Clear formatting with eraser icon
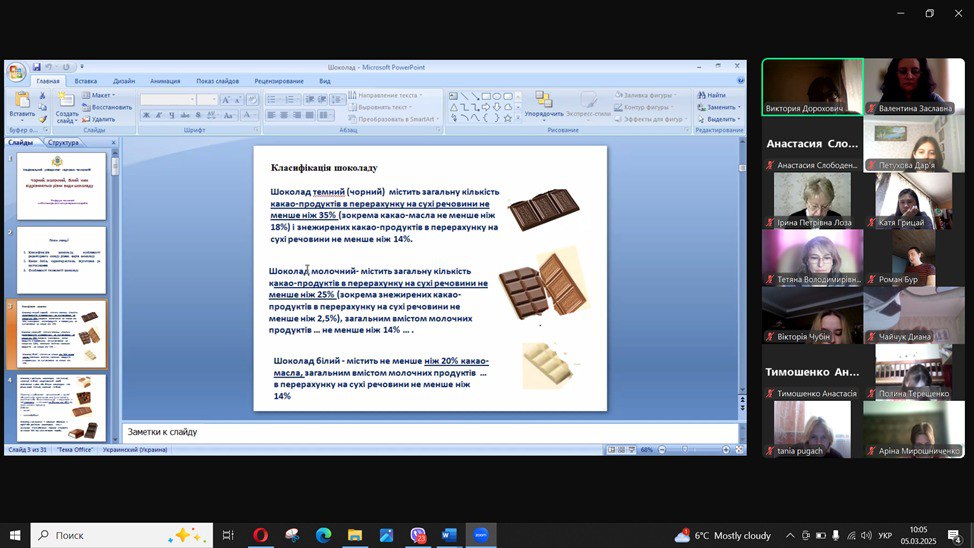974x548 pixels. point(252,99)
